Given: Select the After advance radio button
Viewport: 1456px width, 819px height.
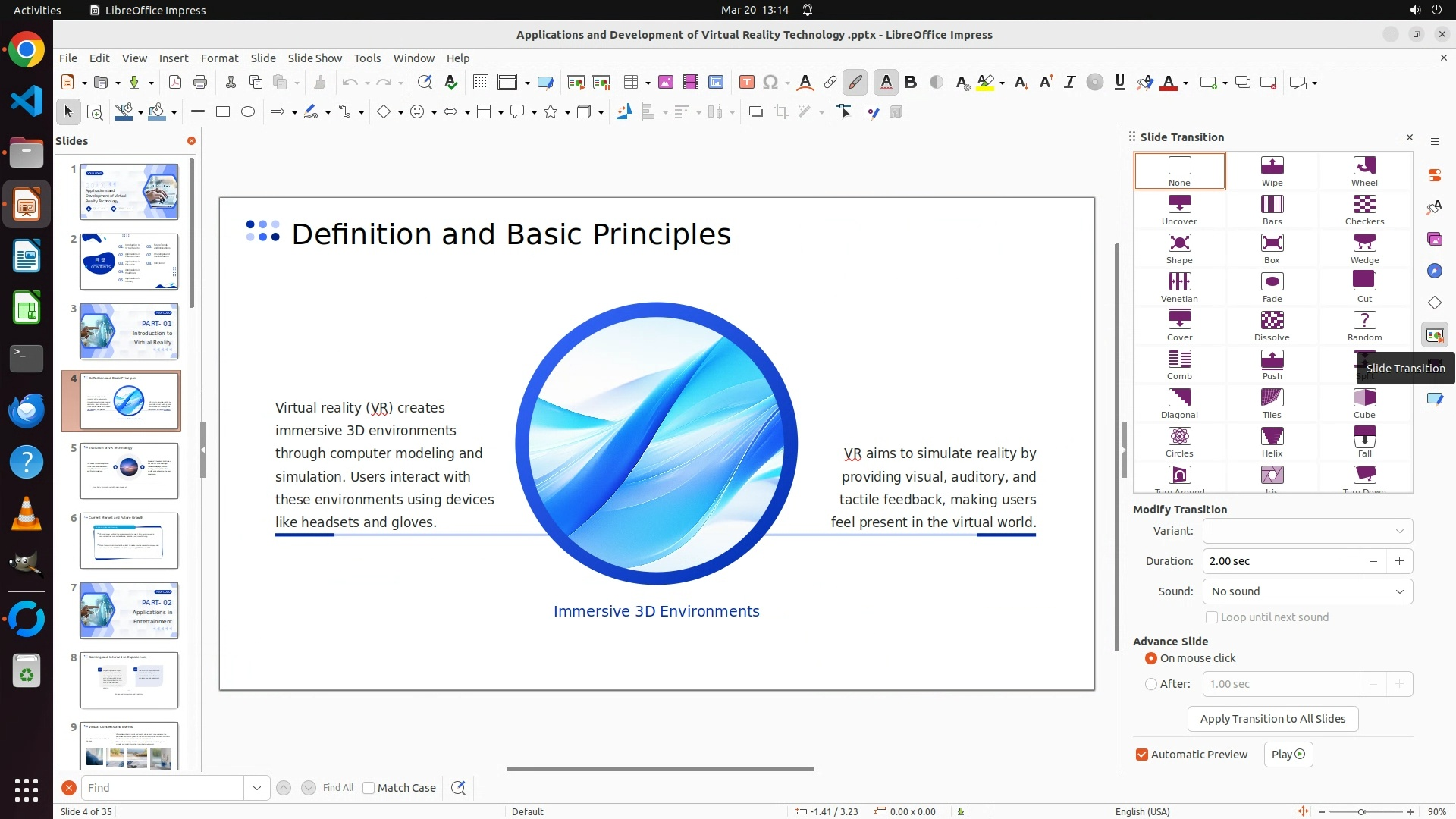Looking at the screenshot, I should (1151, 684).
